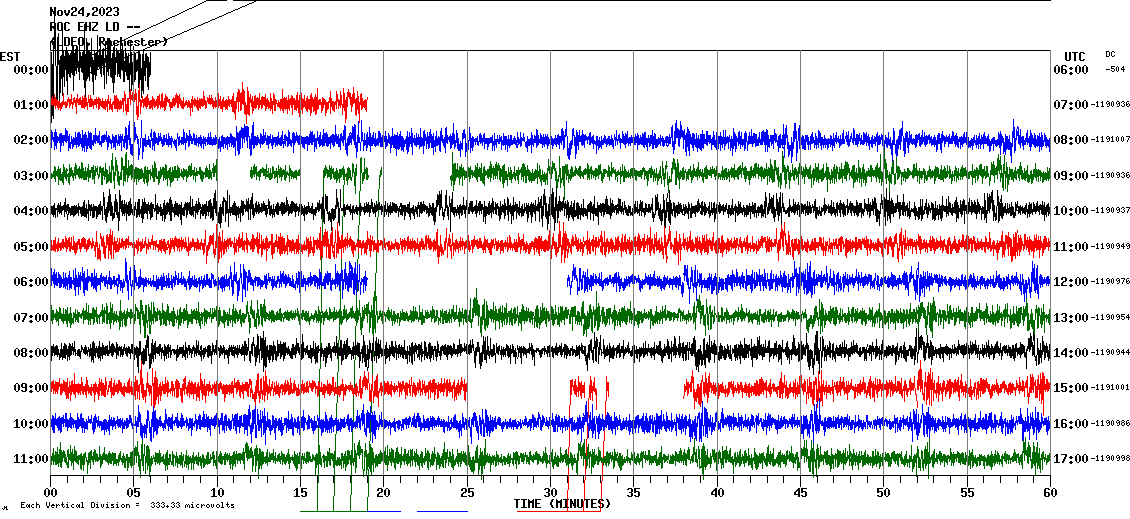This screenshot has height=519, width=1130.
Task: Click the DC offset value -1191007
Action: coord(1110,140)
